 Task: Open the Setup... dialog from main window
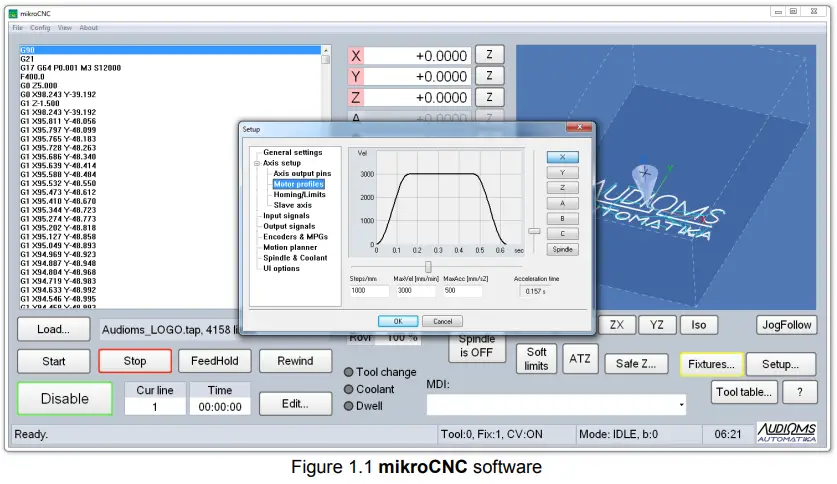pyautogui.click(x=780, y=364)
